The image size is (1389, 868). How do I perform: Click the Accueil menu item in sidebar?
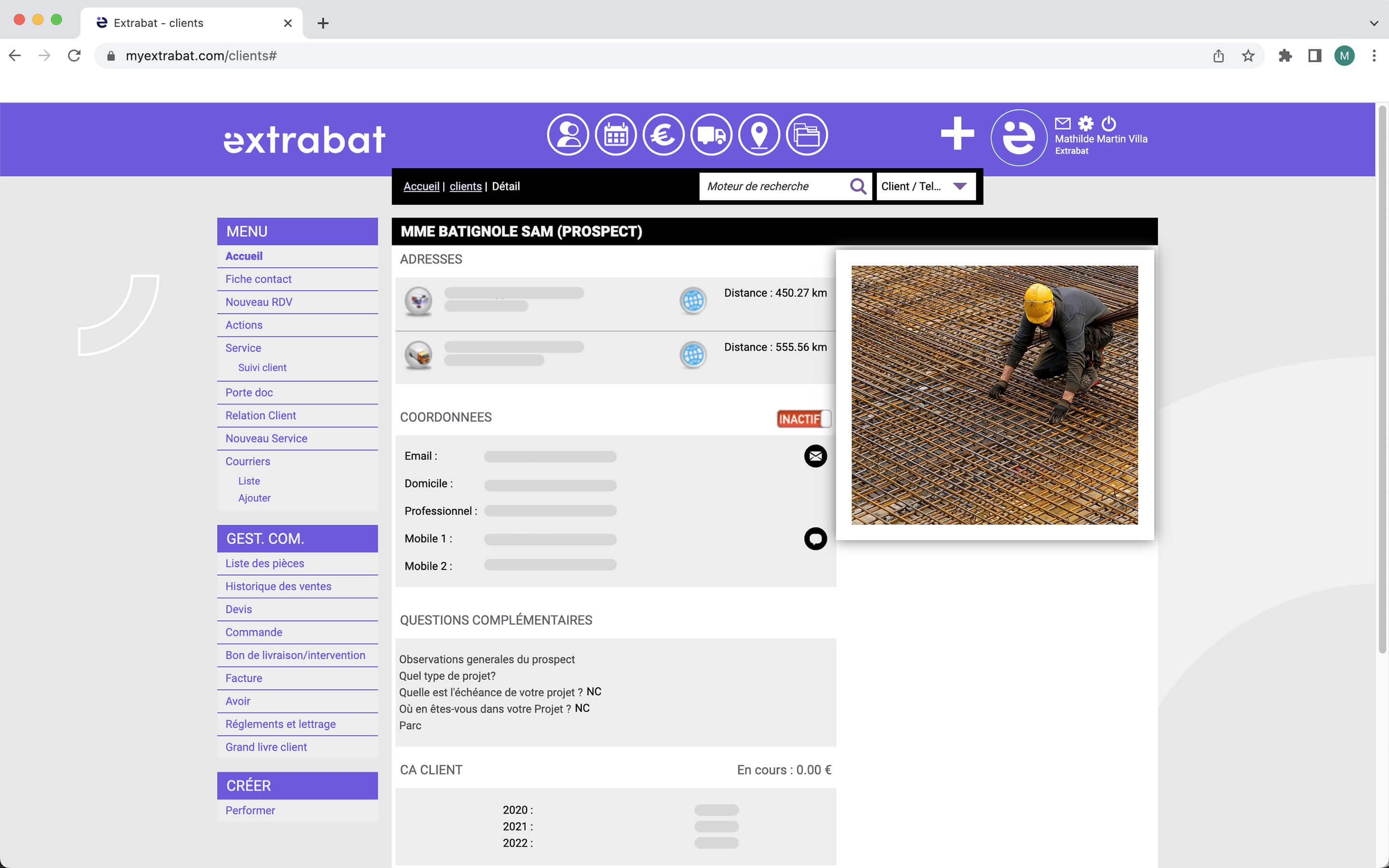point(243,255)
